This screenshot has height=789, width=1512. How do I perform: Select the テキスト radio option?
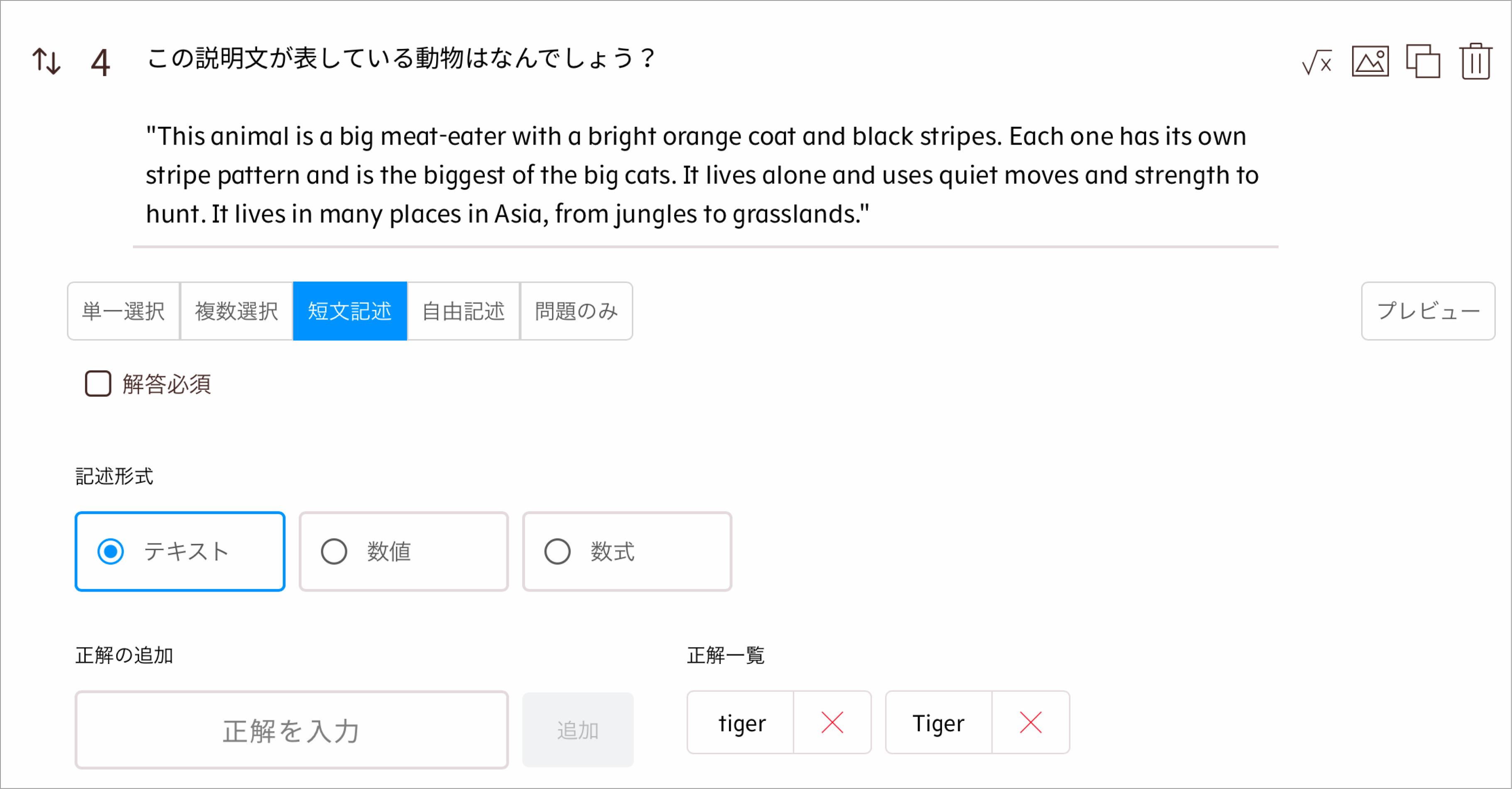click(111, 552)
